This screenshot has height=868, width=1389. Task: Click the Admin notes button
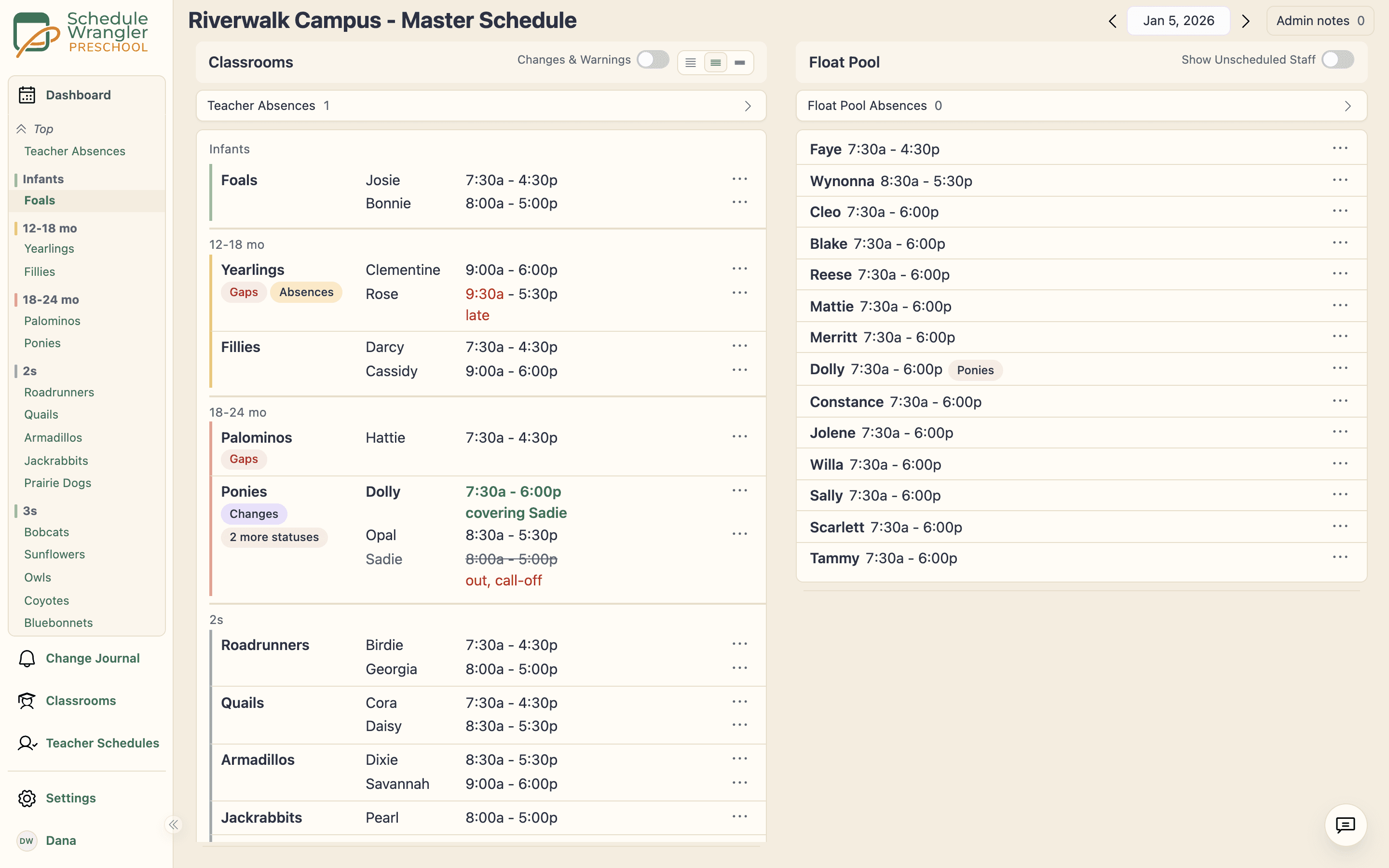coord(1320,21)
